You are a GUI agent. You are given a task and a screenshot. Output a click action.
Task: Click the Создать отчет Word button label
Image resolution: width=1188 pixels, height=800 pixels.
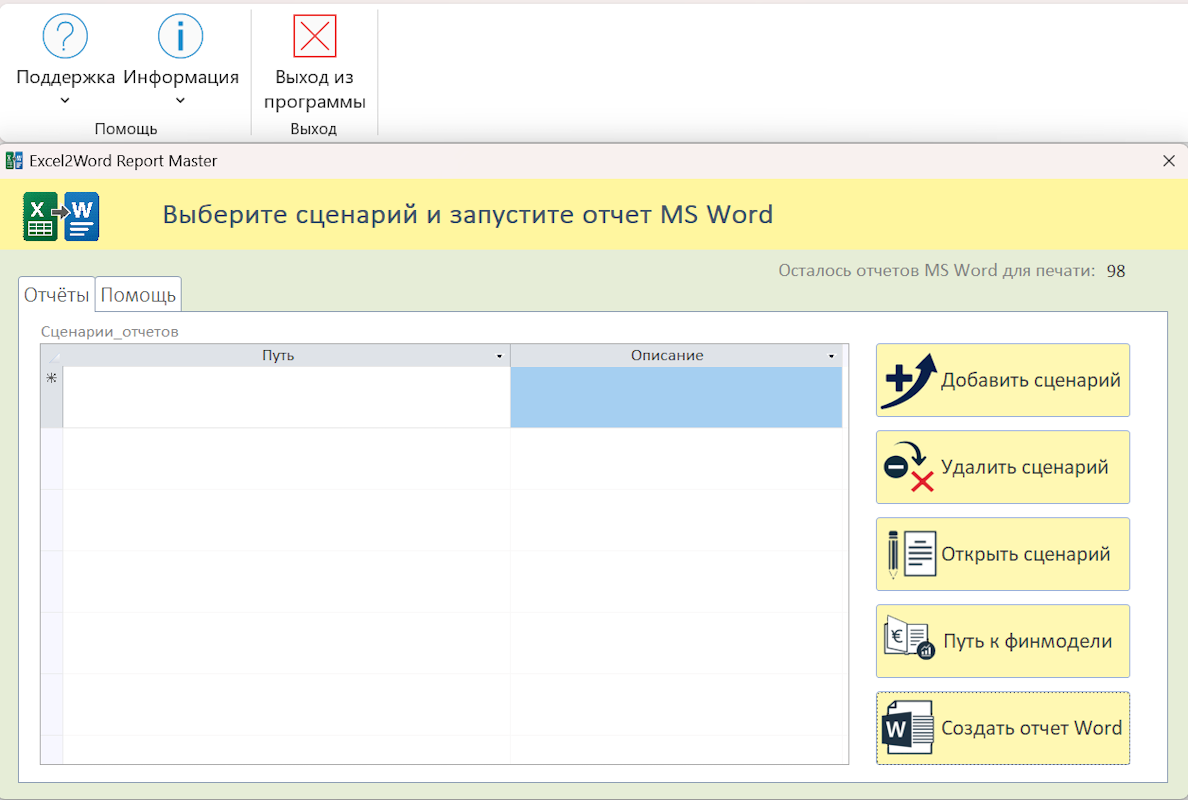click(1031, 728)
